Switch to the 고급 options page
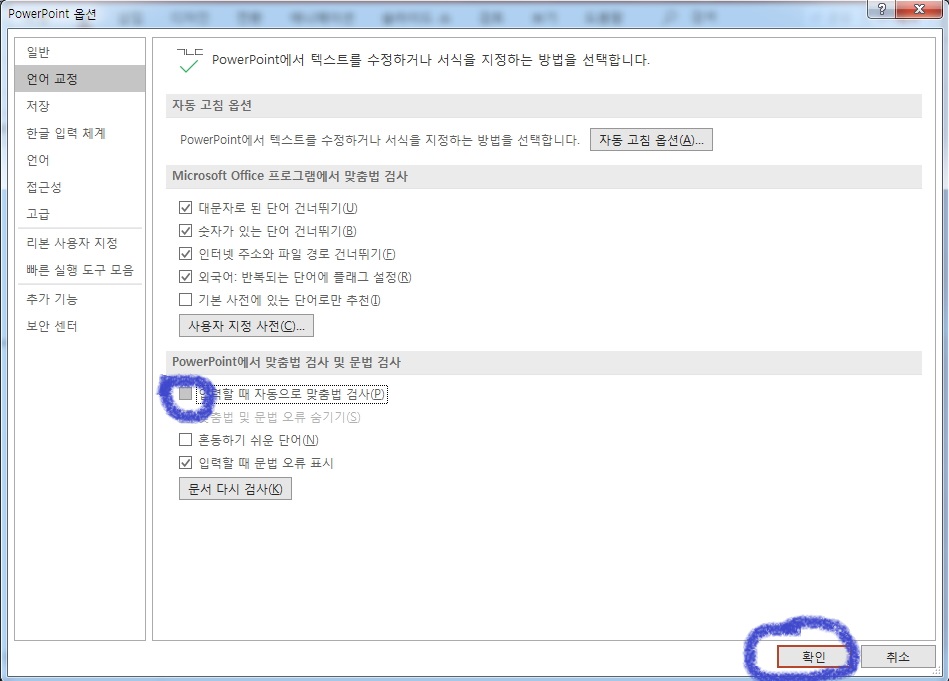 [x=80, y=214]
